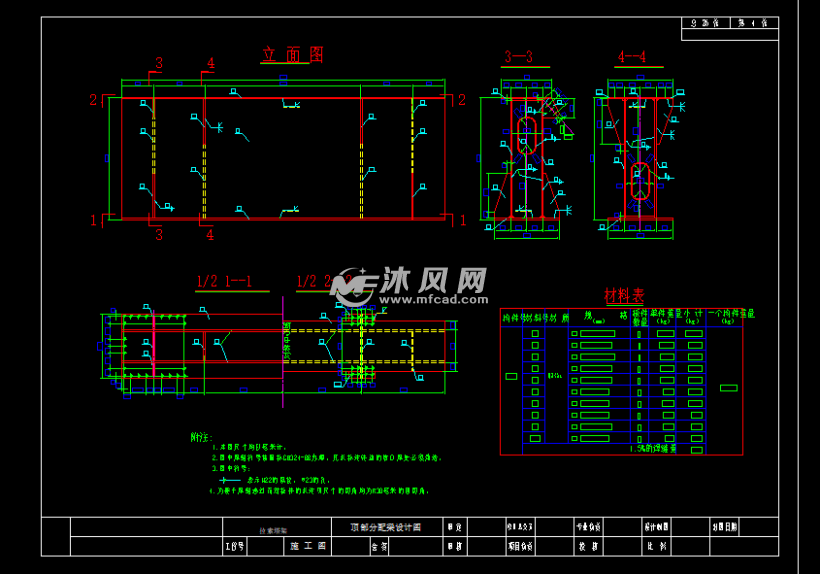Select the 材料表 material table heading
820x574 pixels.
click(624, 295)
